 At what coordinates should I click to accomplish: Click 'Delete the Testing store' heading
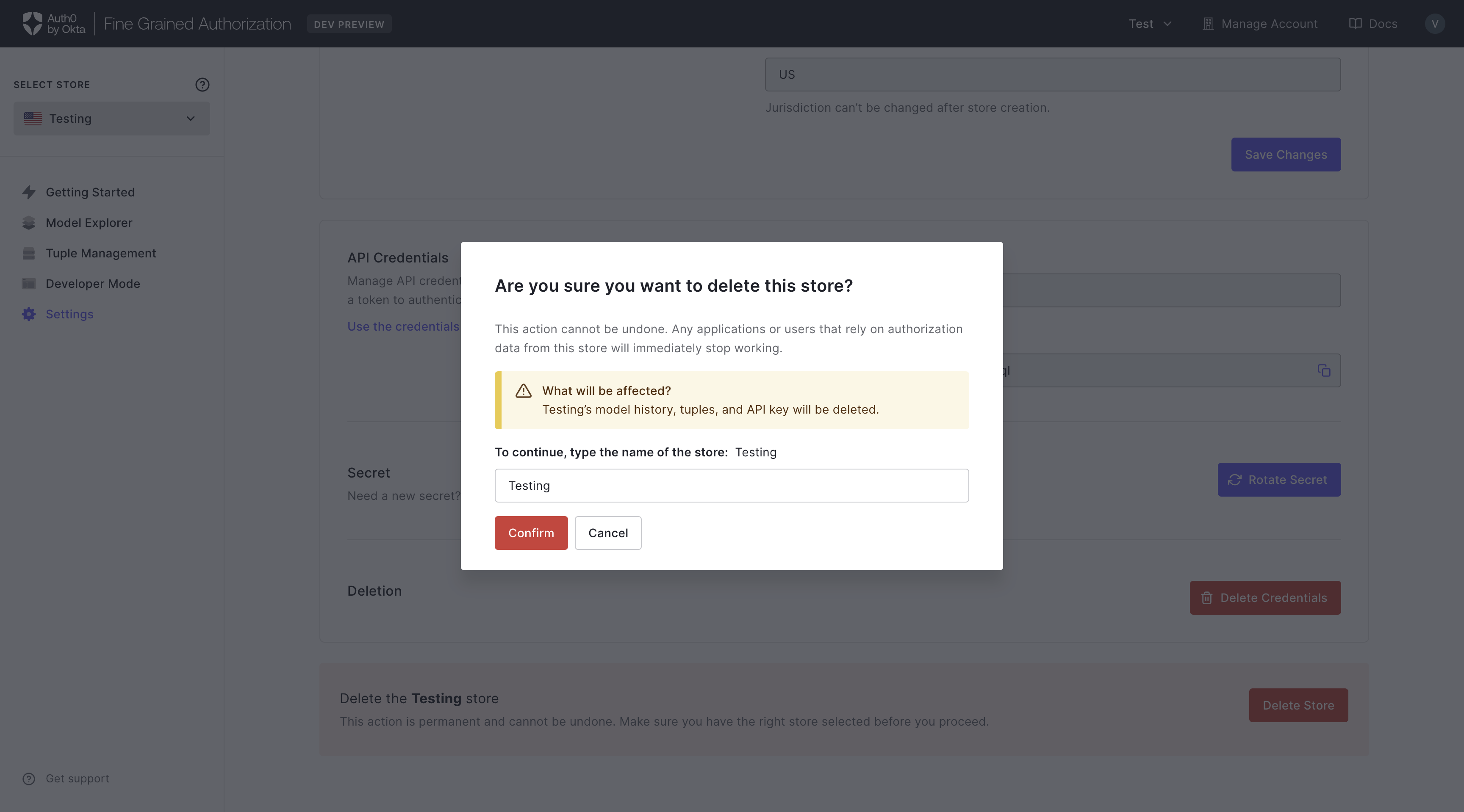419,699
